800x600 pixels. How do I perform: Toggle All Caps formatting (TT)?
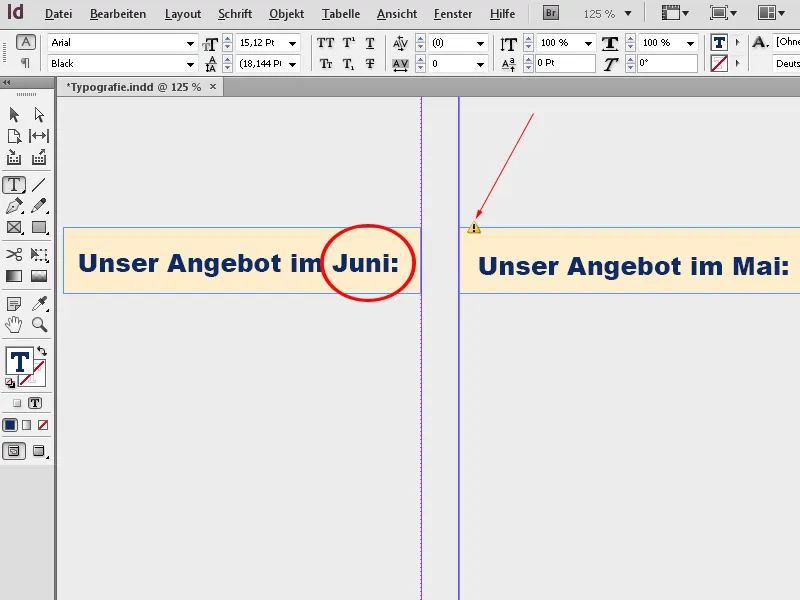(326, 43)
